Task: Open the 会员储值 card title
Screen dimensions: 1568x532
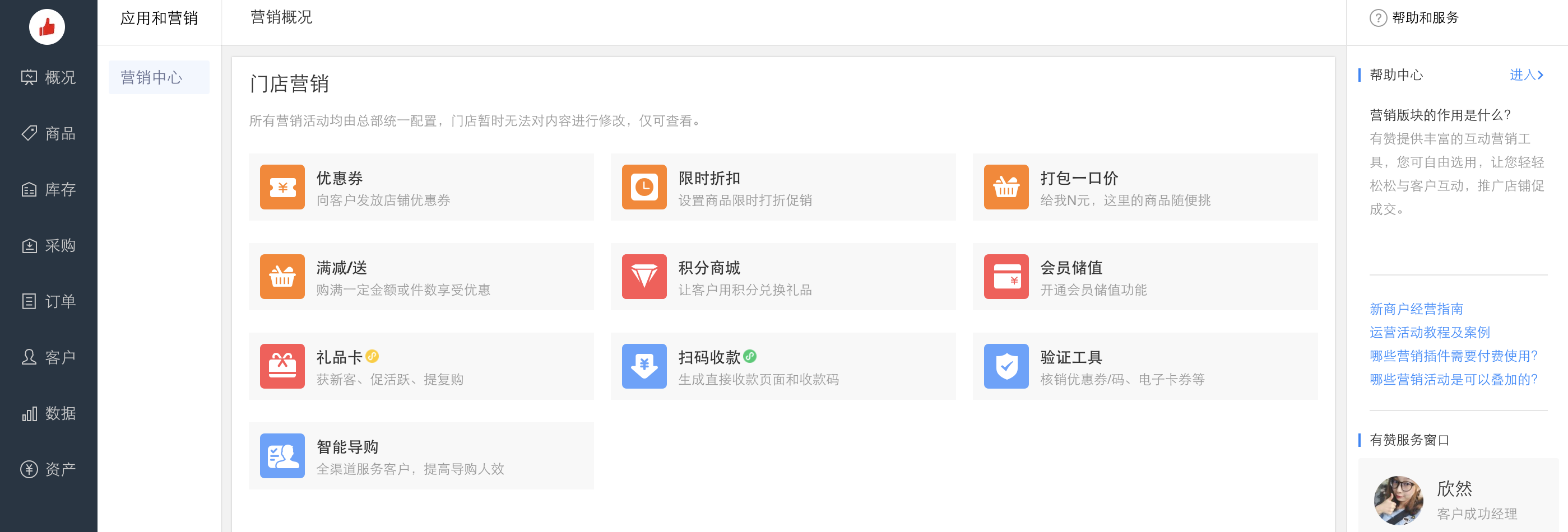Action: 1071,268
